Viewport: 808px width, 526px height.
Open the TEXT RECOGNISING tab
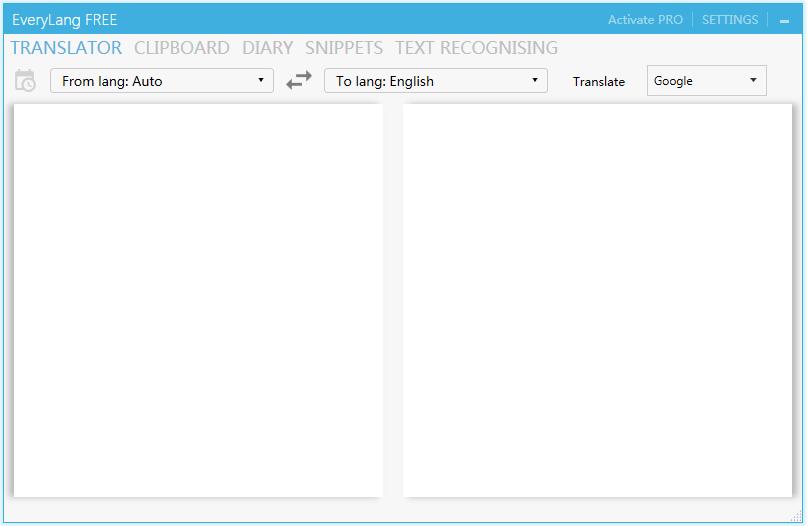(476, 48)
